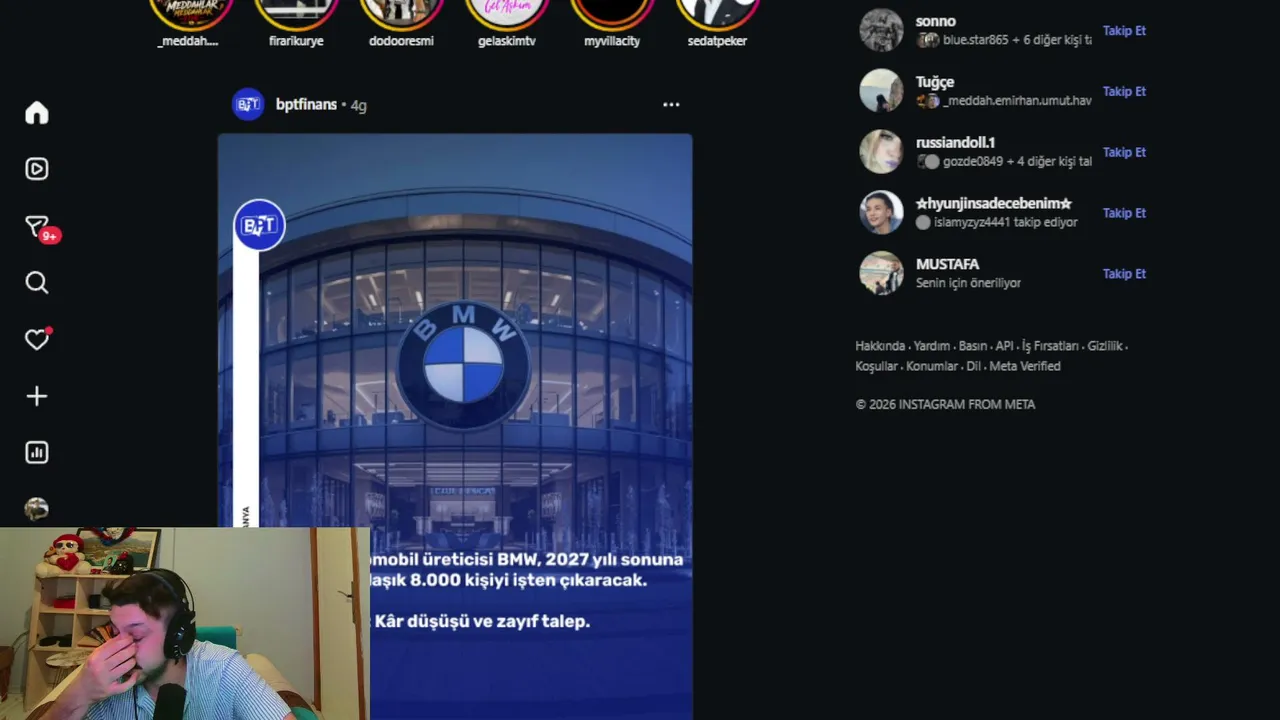
Task: Open sonno's profile picture
Action: [881, 30]
